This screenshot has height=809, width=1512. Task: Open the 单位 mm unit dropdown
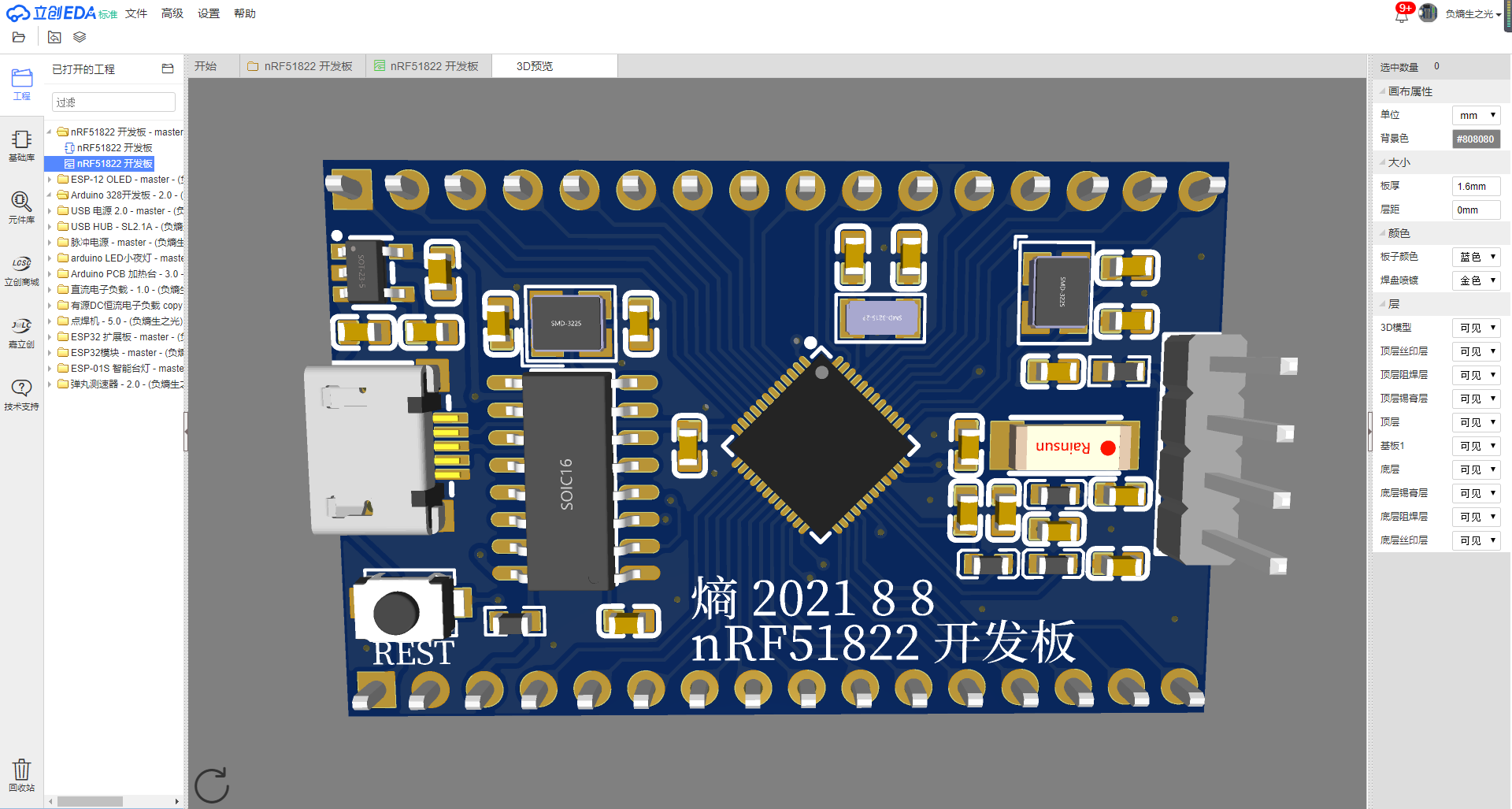click(x=1476, y=115)
